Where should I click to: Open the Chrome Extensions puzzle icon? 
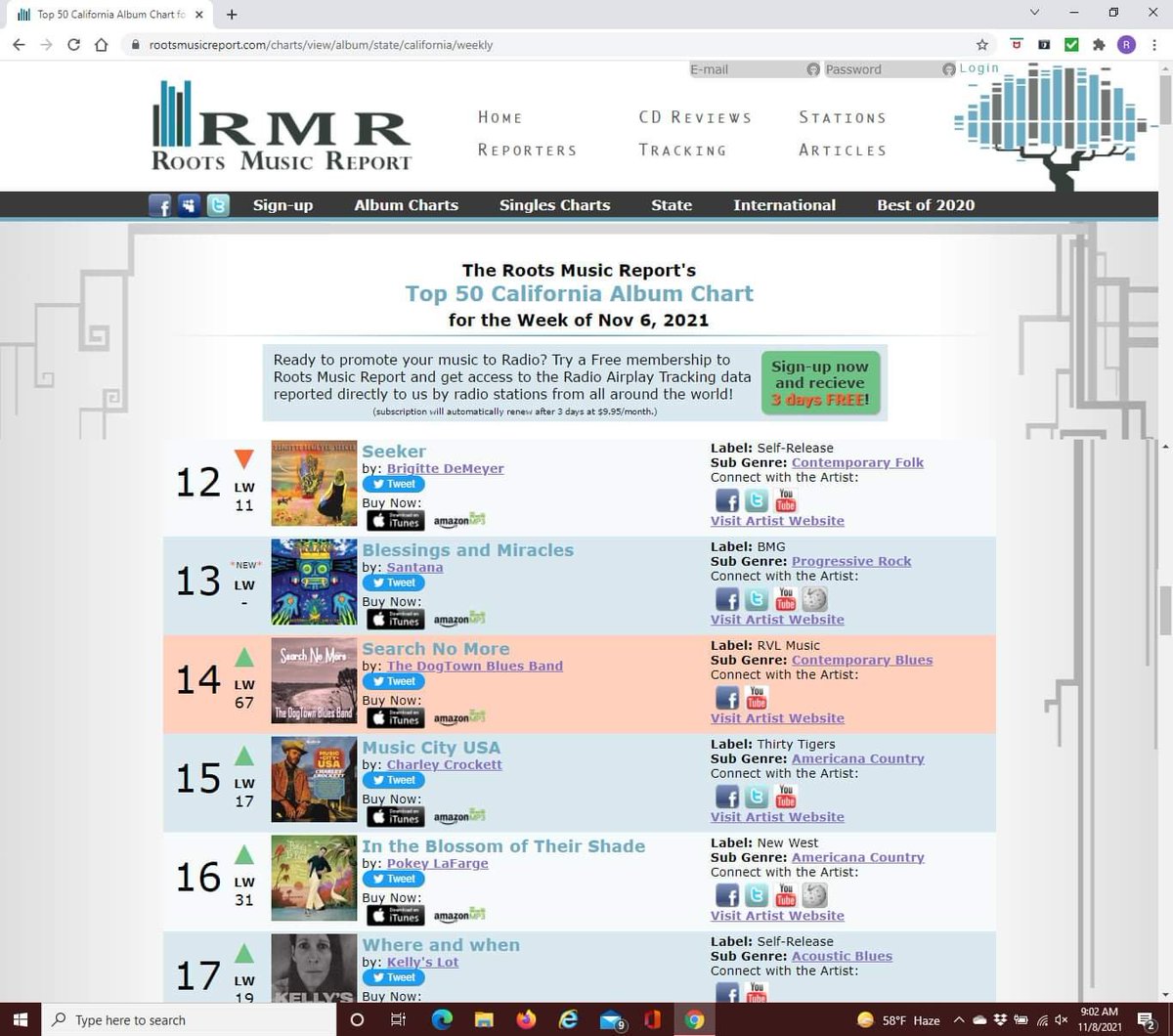[x=1099, y=45]
